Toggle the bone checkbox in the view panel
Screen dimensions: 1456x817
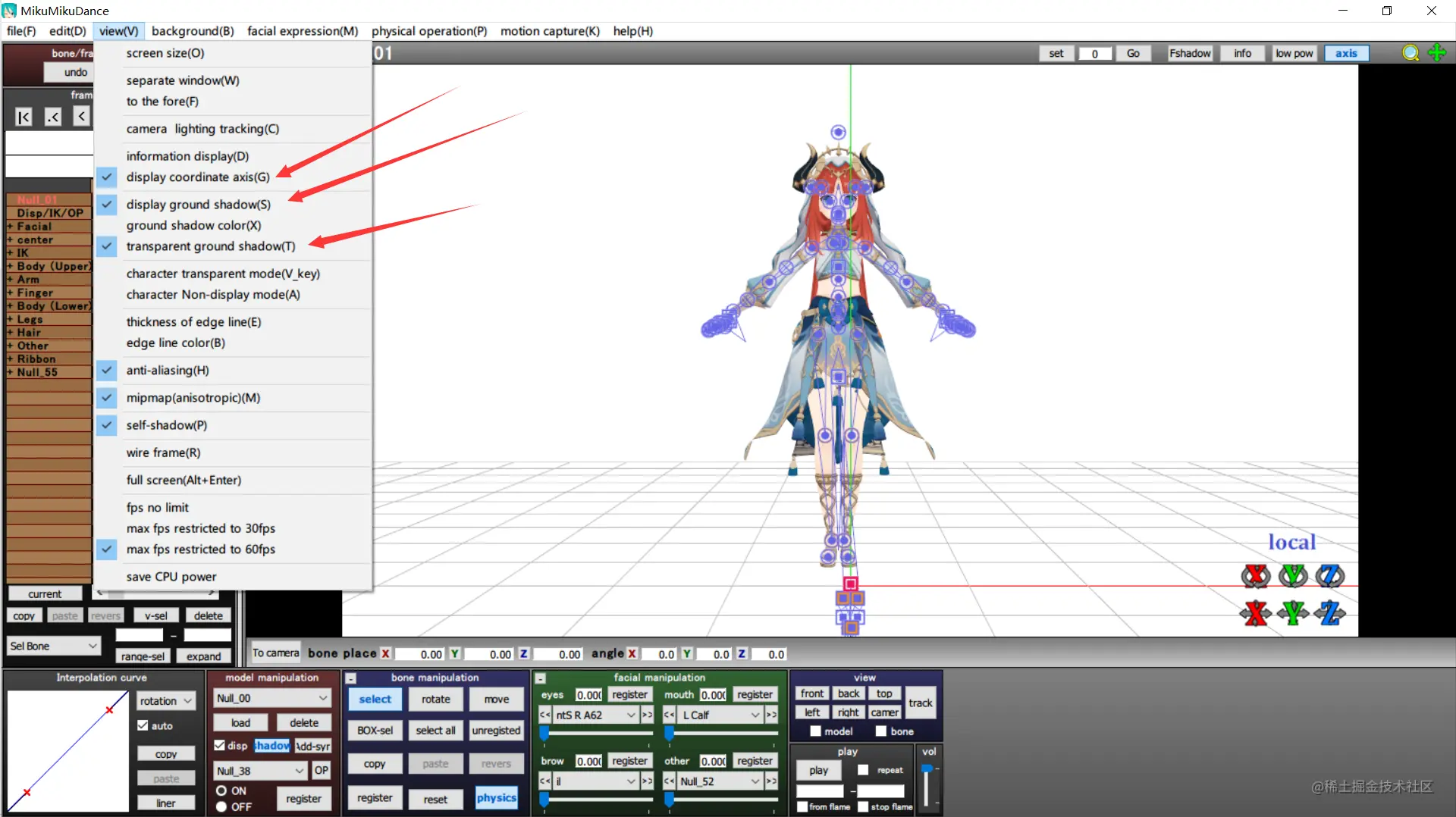point(881,731)
